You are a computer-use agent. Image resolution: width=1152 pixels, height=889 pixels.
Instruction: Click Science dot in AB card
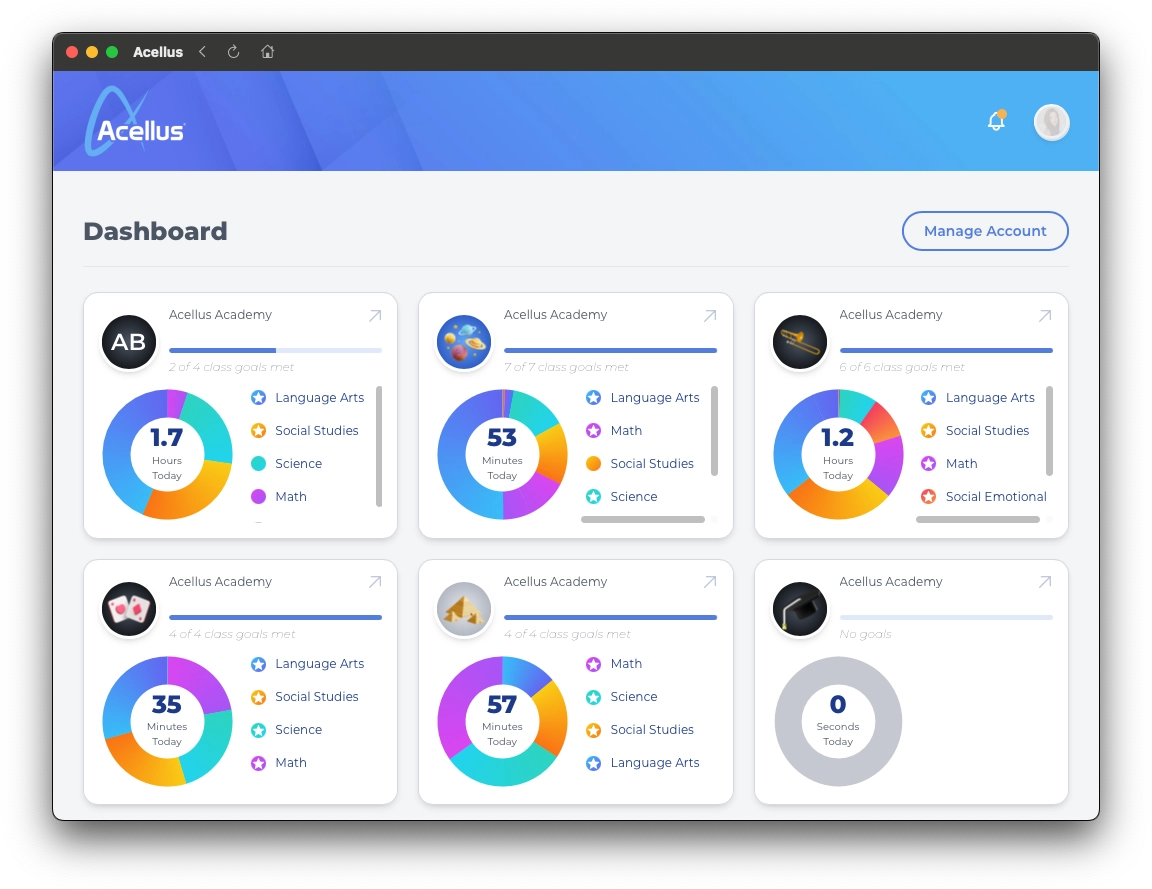(259, 464)
